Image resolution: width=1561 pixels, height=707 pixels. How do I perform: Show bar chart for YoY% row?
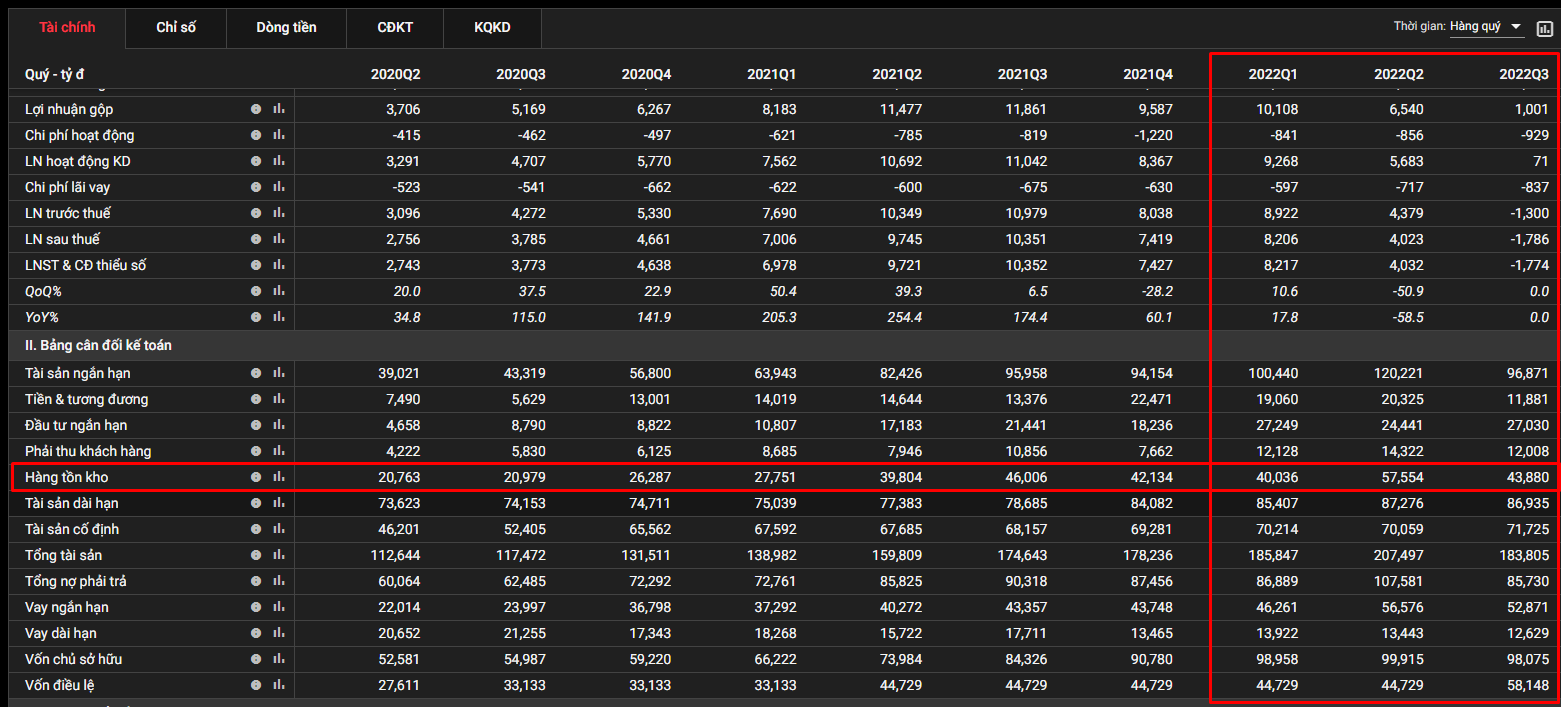tap(279, 317)
